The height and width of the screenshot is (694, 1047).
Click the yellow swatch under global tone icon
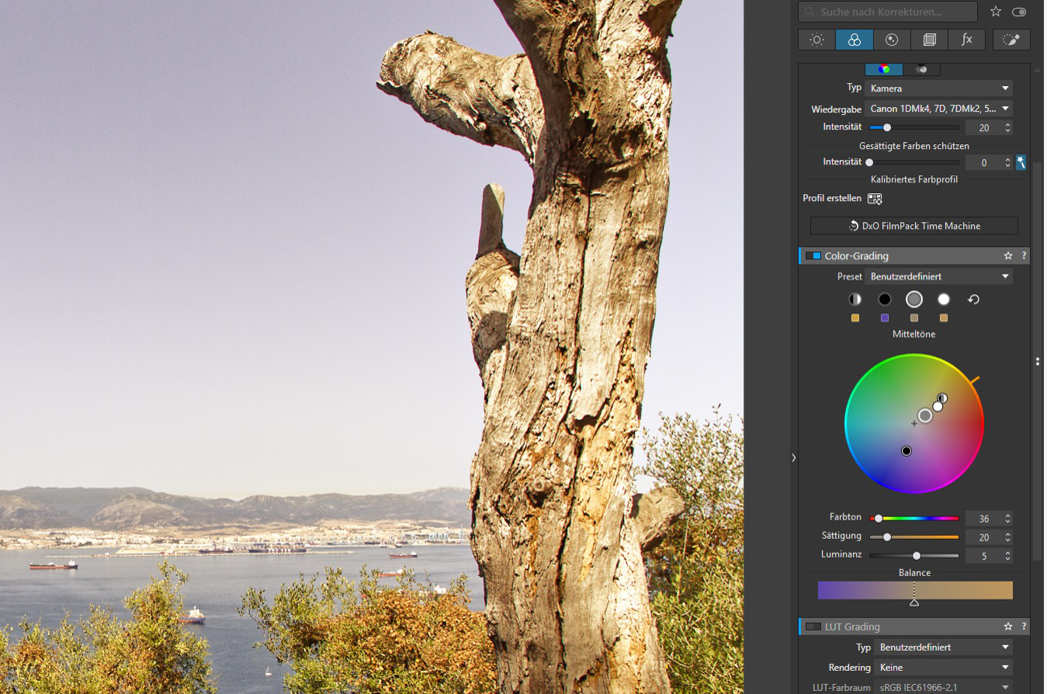[x=855, y=318]
